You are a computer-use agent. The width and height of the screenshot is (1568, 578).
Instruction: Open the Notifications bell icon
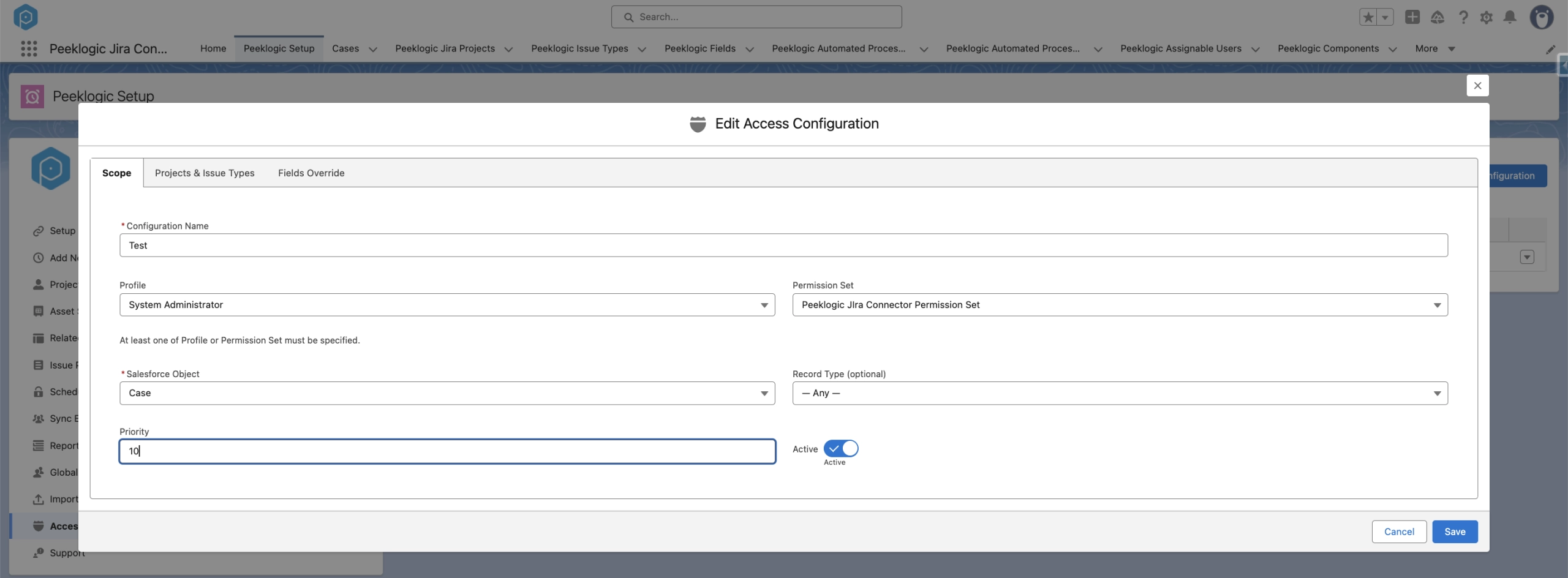[1510, 17]
